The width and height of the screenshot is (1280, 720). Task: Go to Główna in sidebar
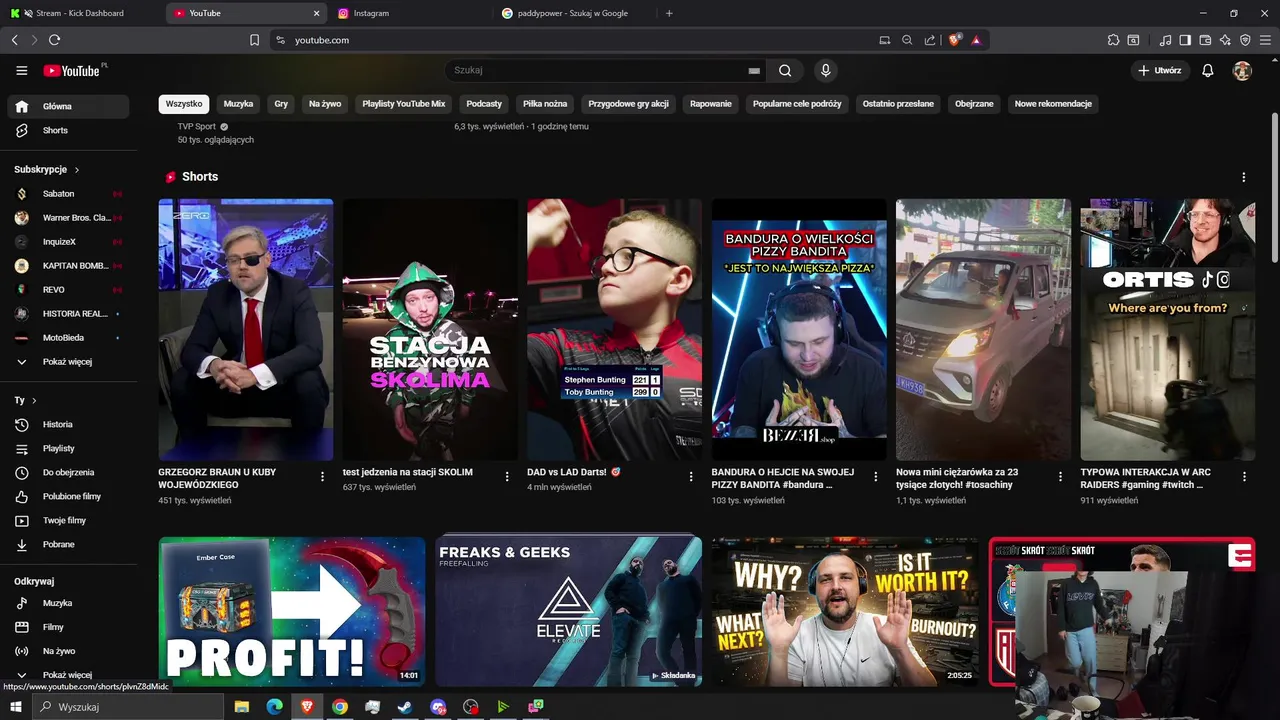(x=68, y=107)
